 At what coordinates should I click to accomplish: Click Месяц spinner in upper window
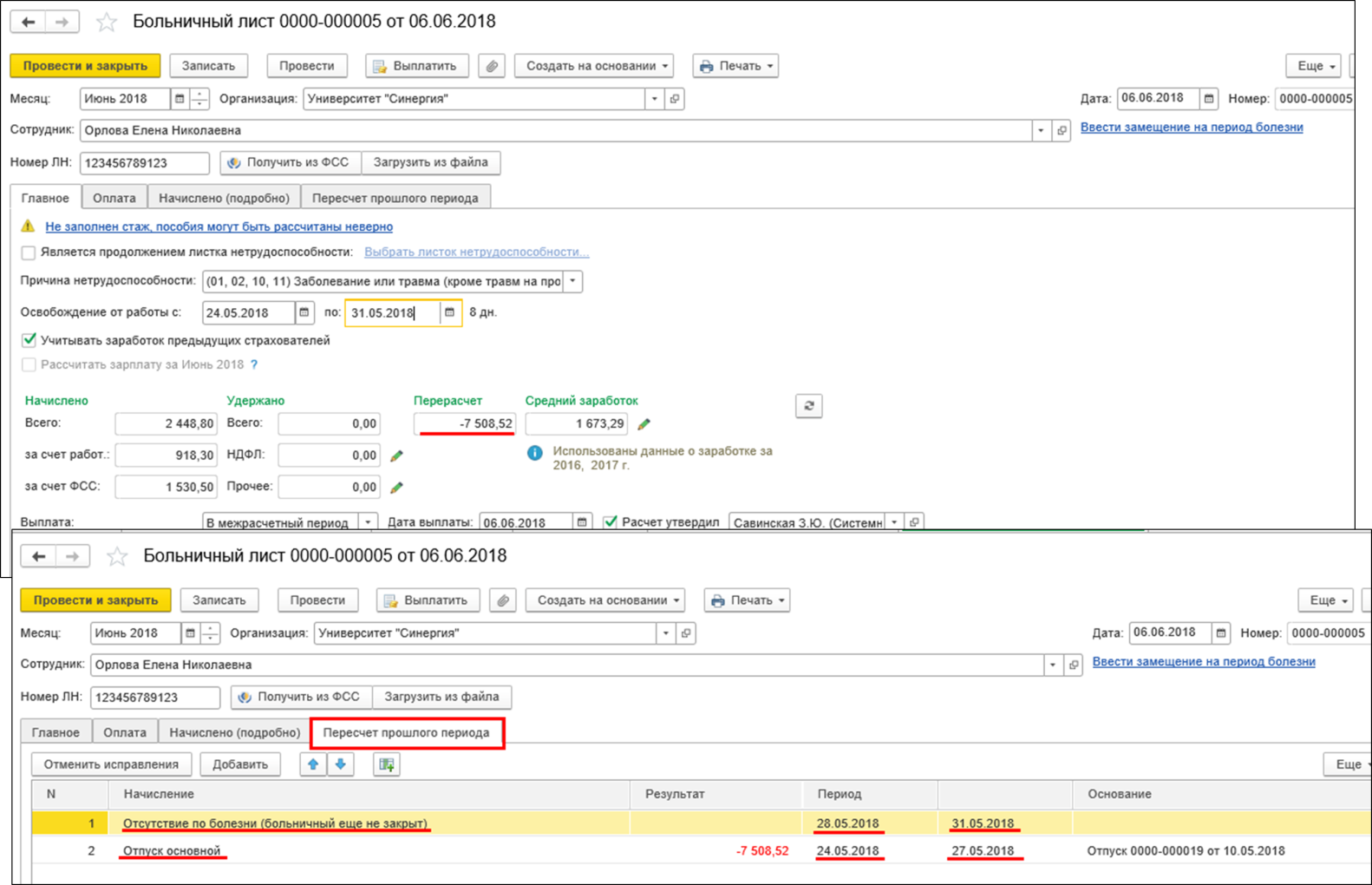[x=199, y=99]
